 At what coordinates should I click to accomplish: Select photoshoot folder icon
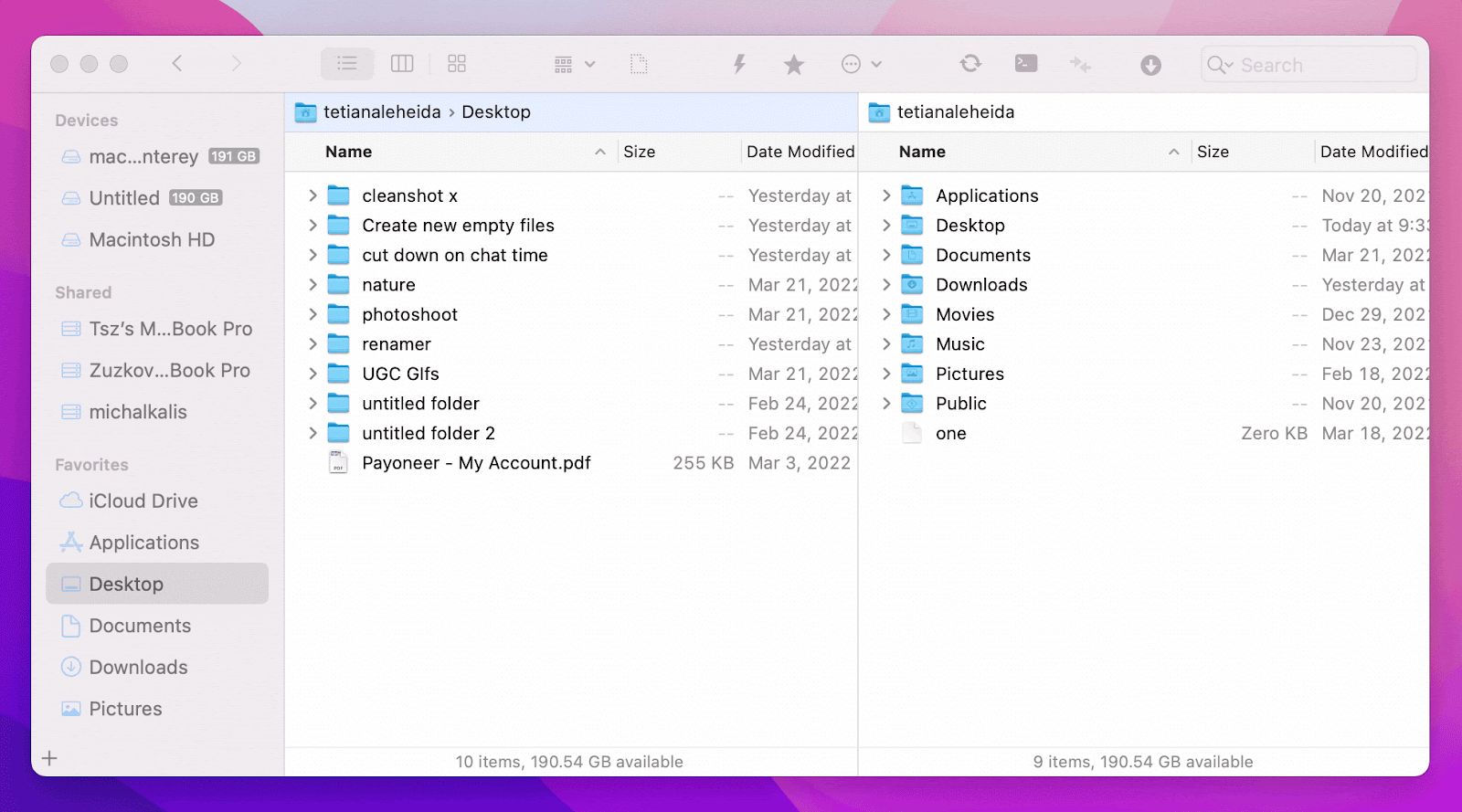tap(339, 314)
